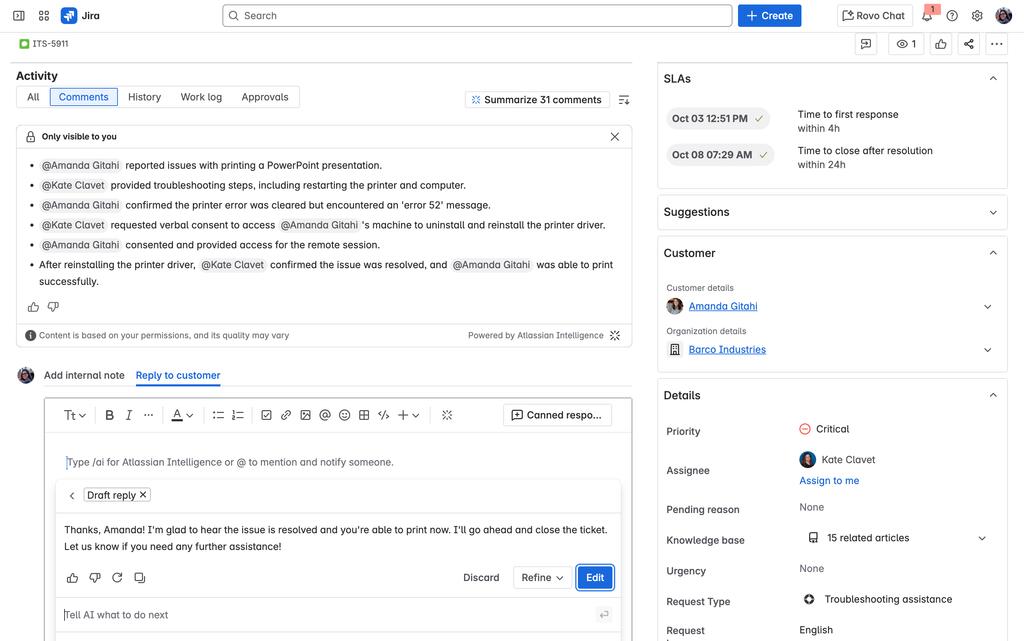The image size is (1024, 641).
Task: Open Amanda Gitahi customer link
Action: [723, 307]
